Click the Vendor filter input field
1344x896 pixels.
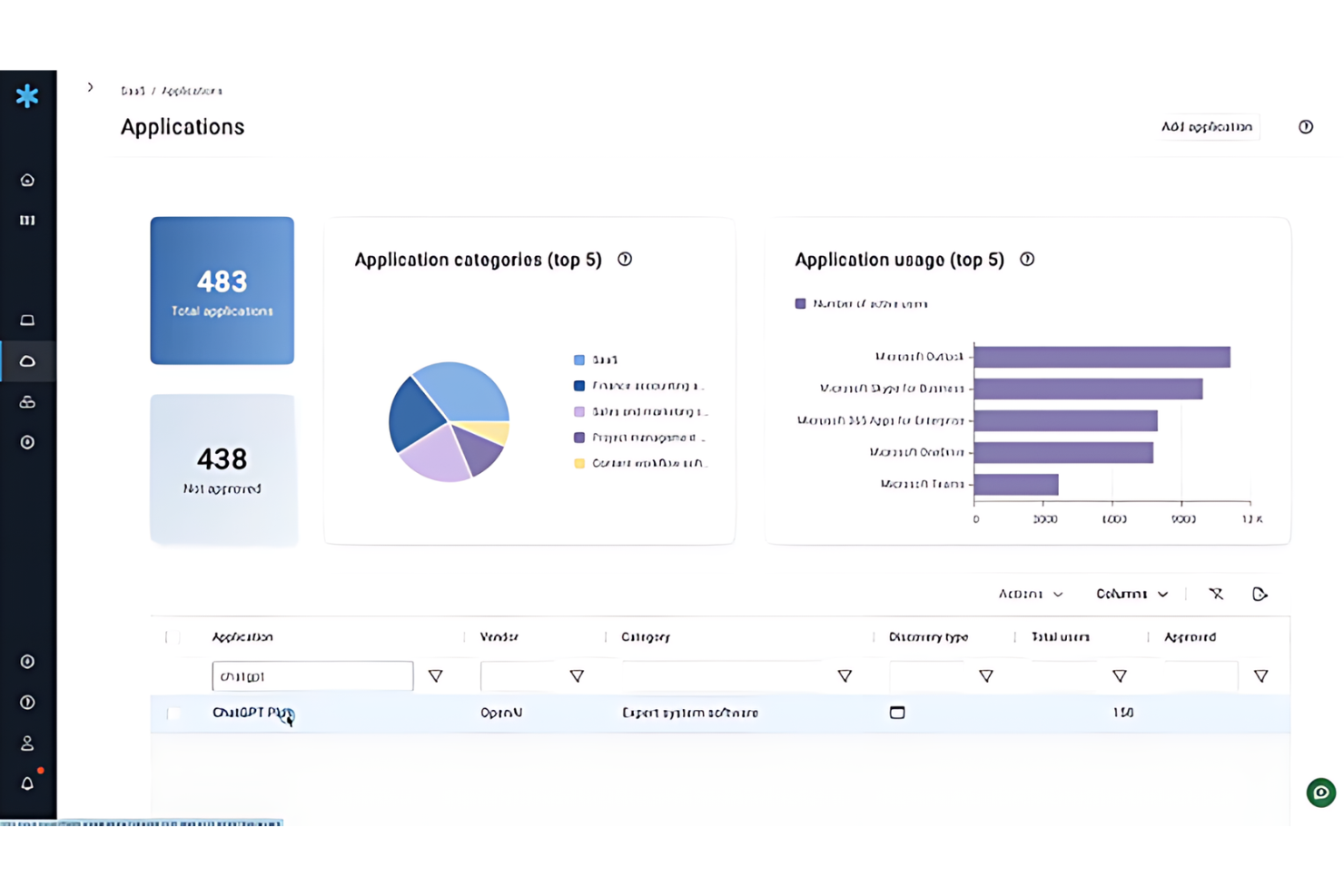click(x=521, y=676)
